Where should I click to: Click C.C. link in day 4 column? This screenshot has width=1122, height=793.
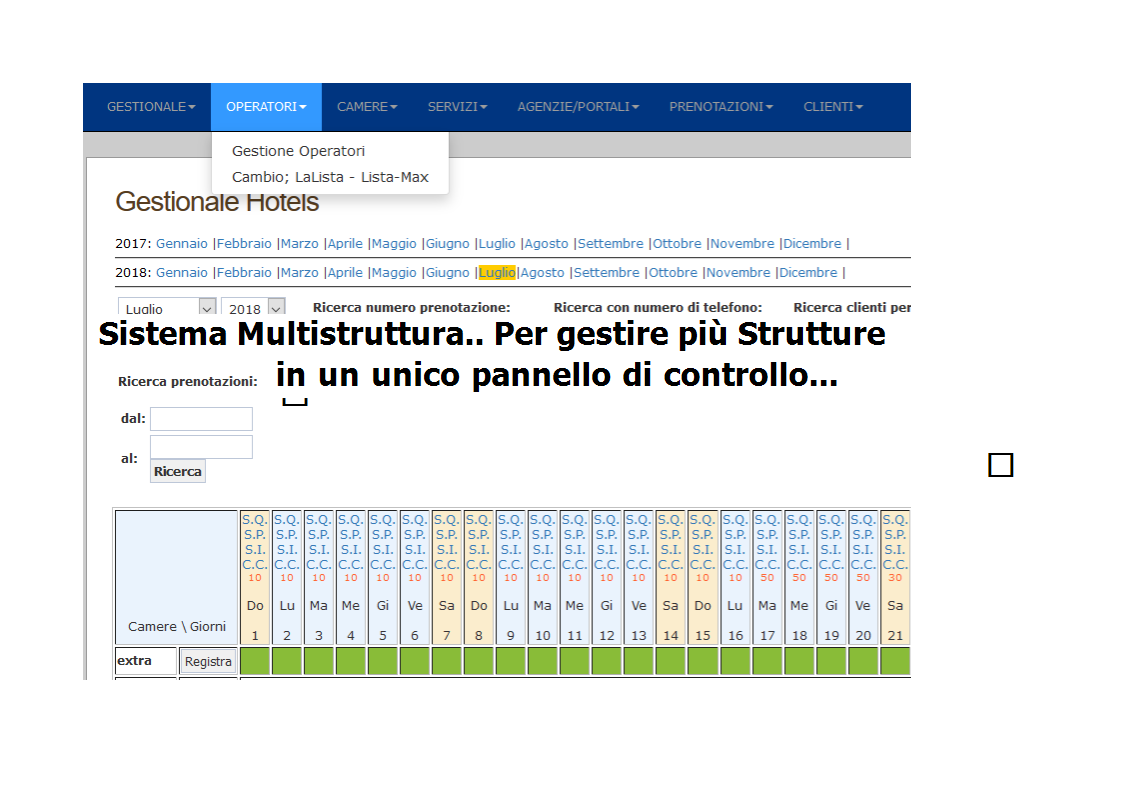tap(351, 565)
